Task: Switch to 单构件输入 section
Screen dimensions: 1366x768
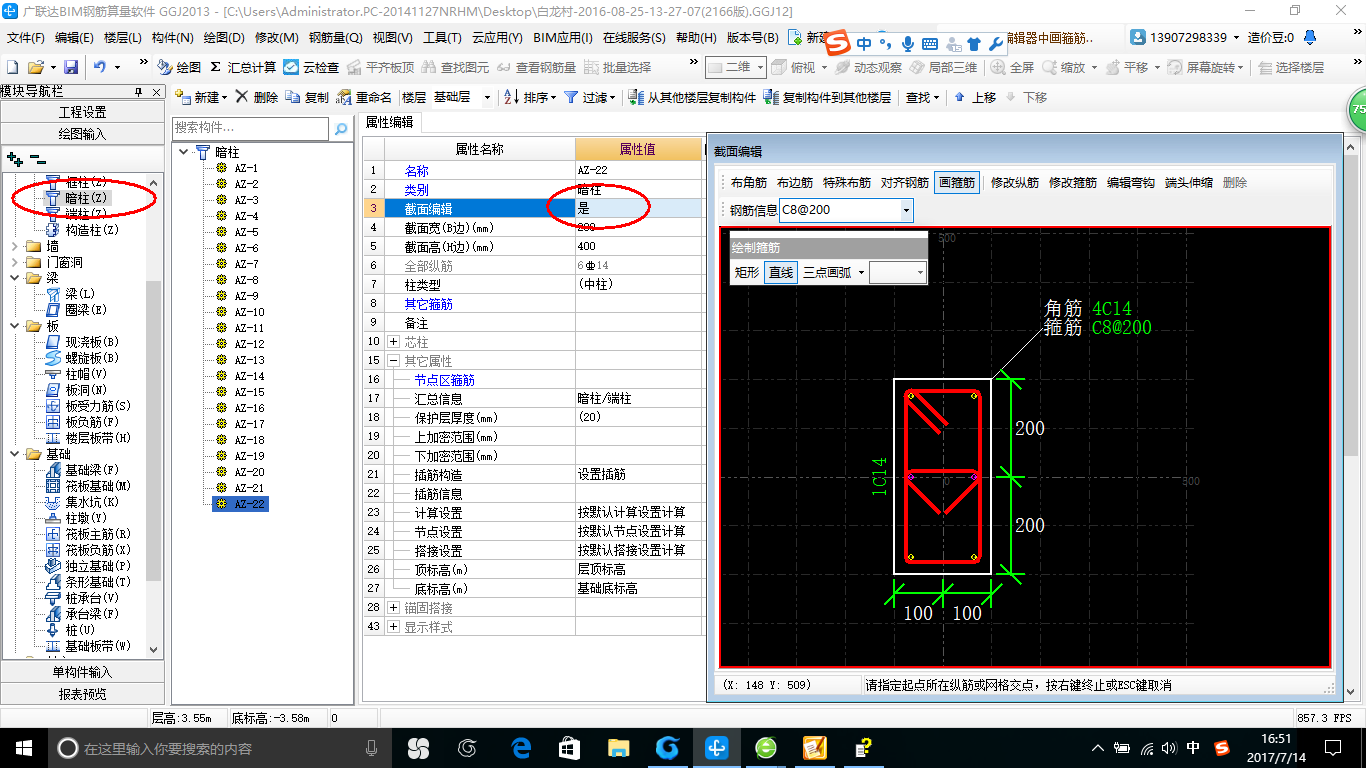Action: 82,672
